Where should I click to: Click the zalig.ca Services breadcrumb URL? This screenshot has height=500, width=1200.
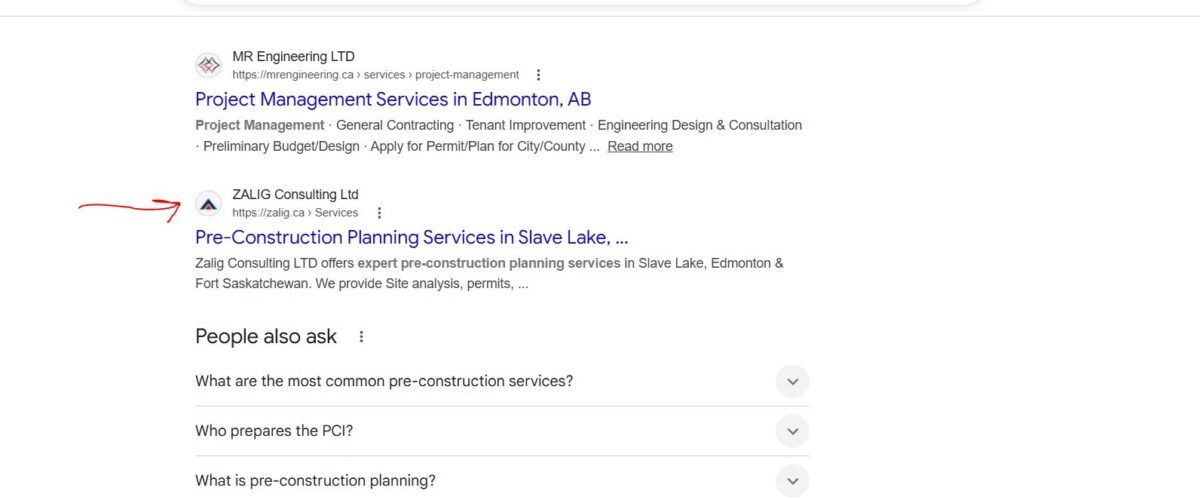(295, 213)
